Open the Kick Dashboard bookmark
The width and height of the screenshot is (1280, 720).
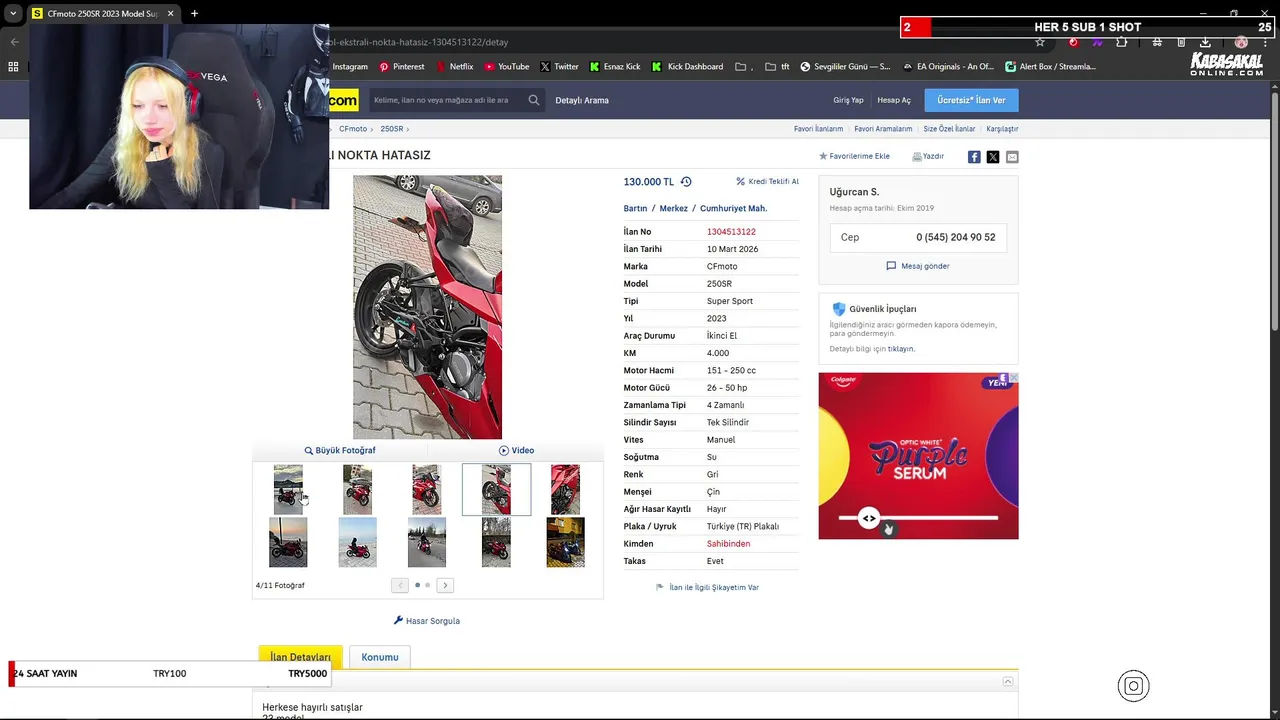(687, 67)
